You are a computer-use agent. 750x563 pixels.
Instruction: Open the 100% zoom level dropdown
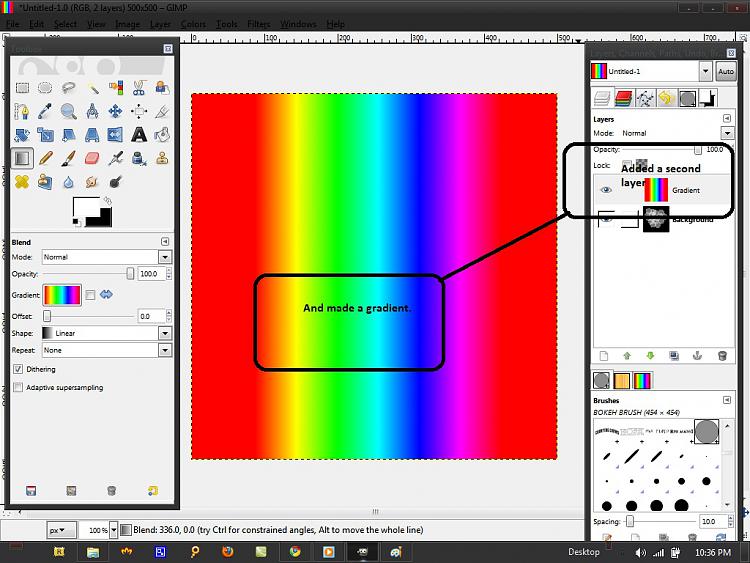pyautogui.click(x=113, y=530)
